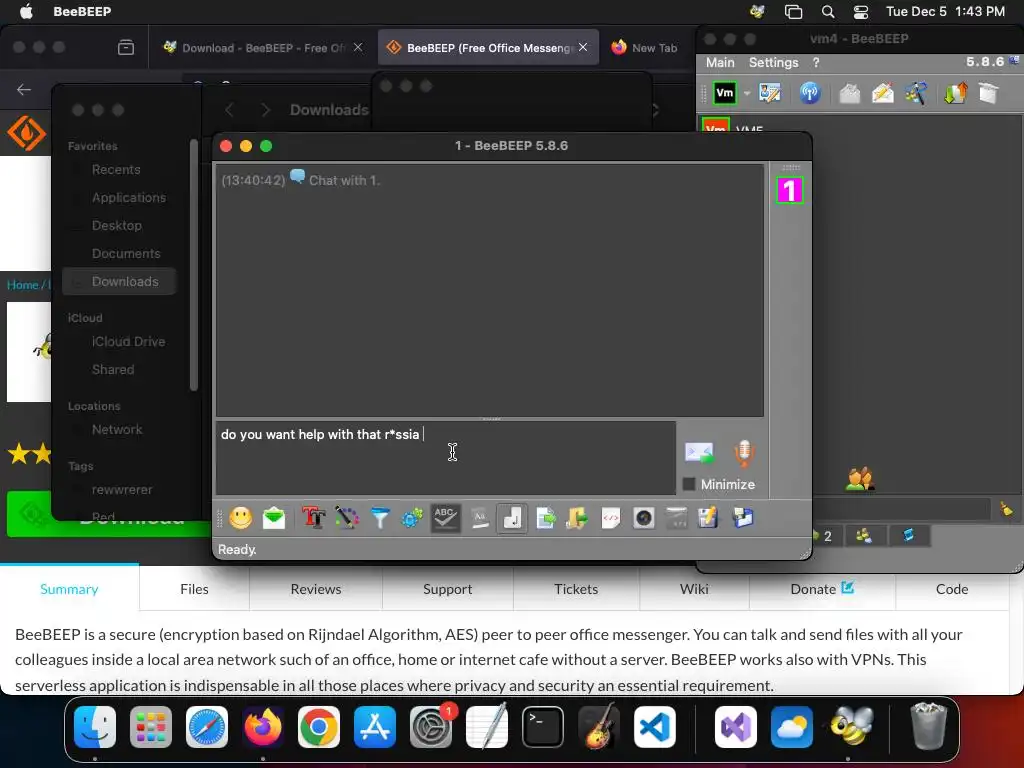1024x768 pixels.
Task: Open the emoticons smiley picker
Action: (x=240, y=518)
